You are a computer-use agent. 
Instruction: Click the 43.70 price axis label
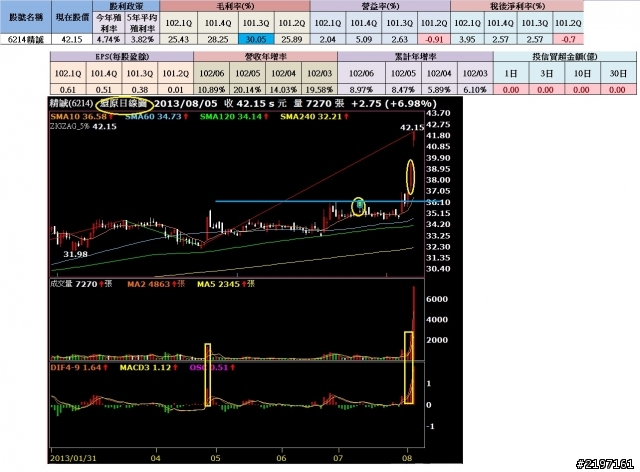[x=438, y=113]
